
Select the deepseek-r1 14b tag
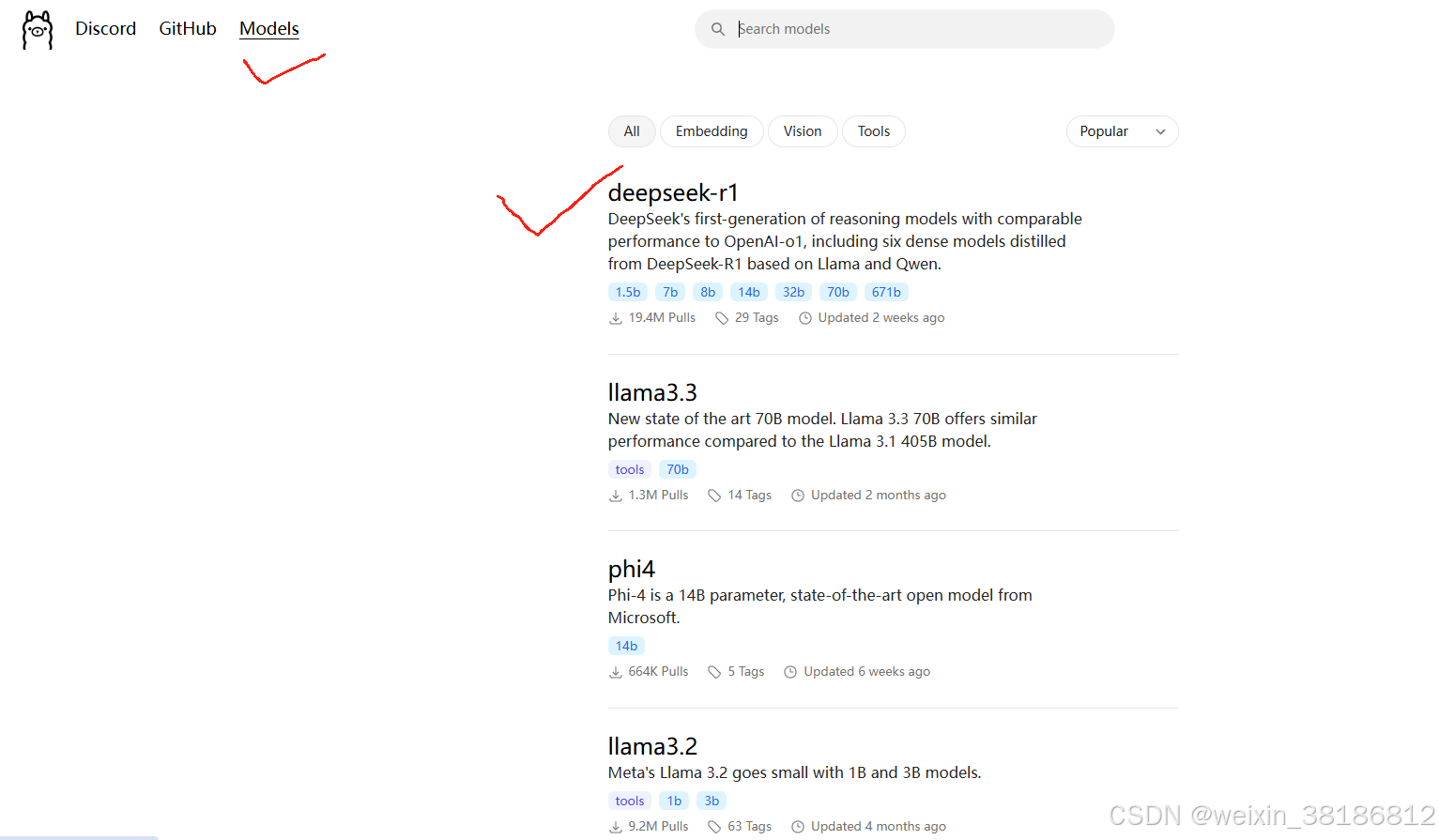pos(749,292)
